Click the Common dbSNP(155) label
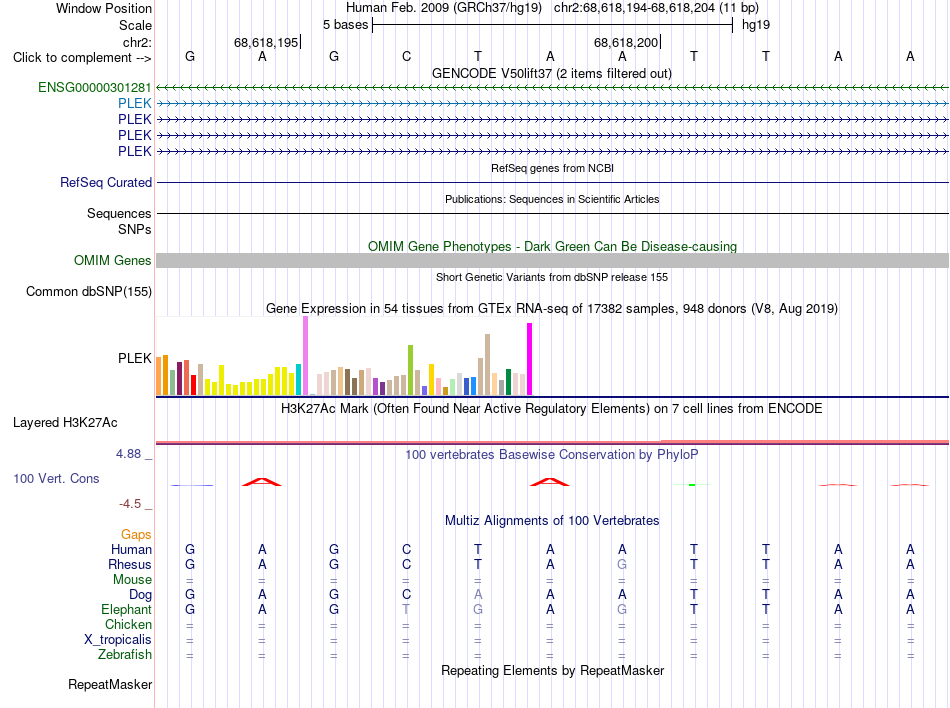The image size is (950, 708). tap(89, 291)
